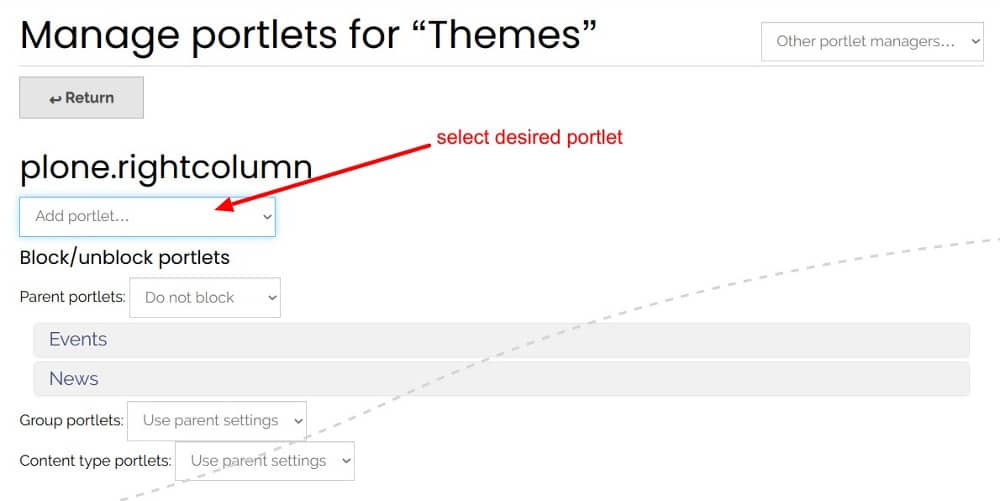Image resolution: width=1000 pixels, height=501 pixels.
Task: Click the 'select desired portlet' annotation text
Action: [529, 138]
